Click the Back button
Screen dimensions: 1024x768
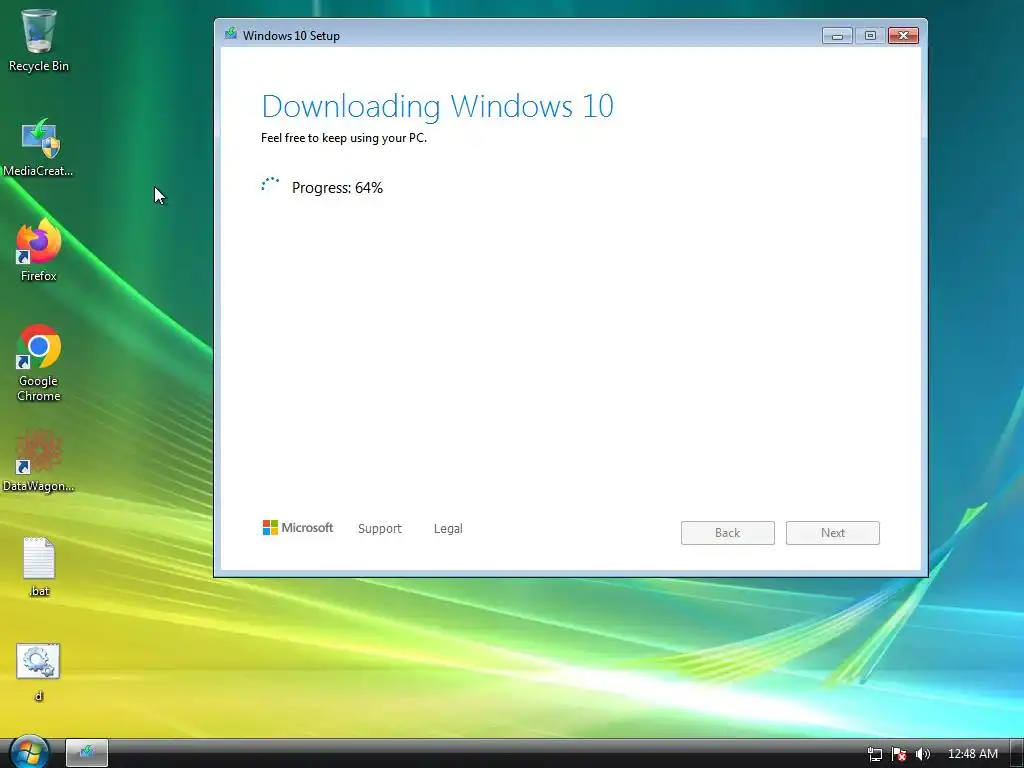(x=728, y=533)
